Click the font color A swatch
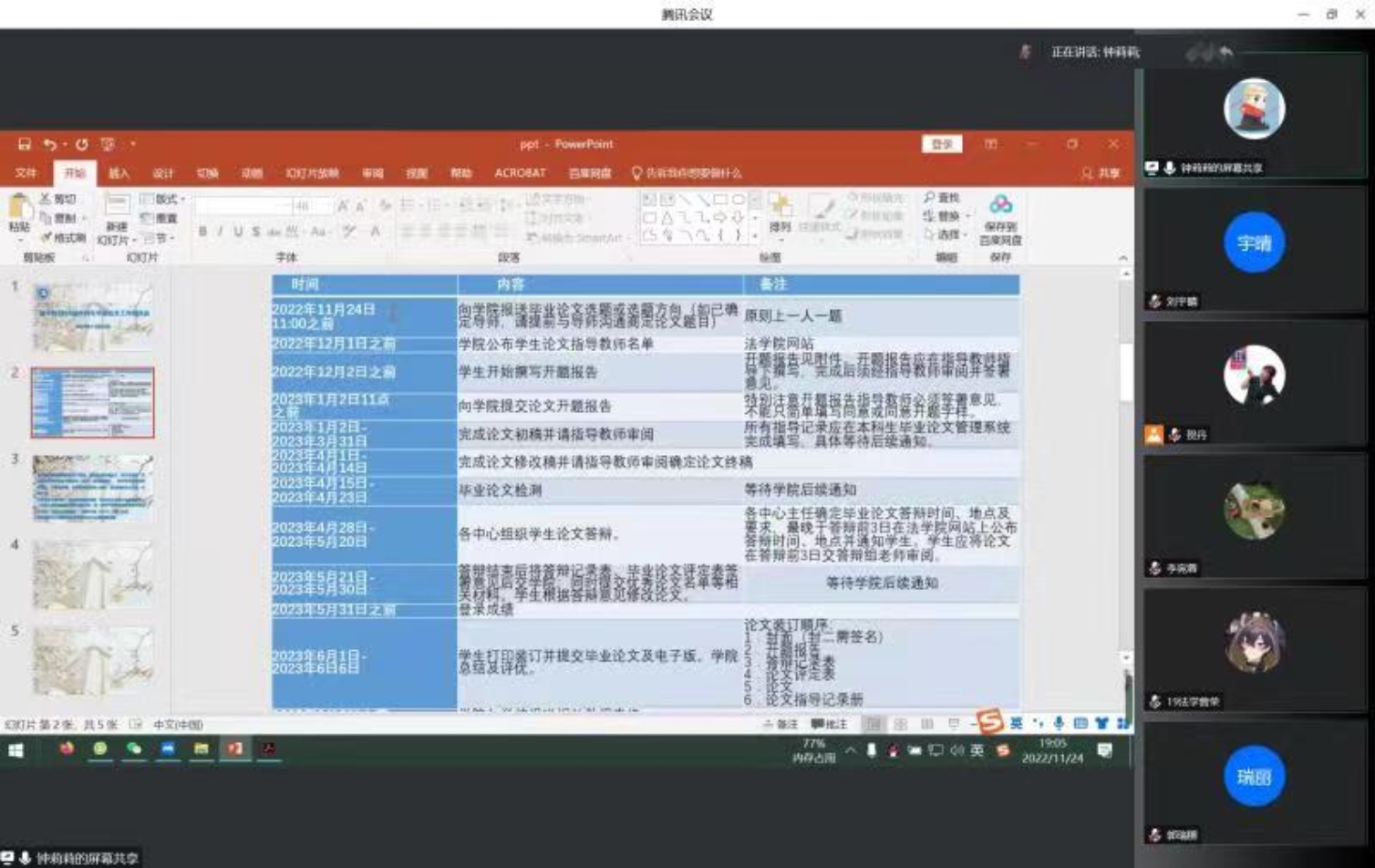This screenshot has width=1375, height=868. (375, 232)
